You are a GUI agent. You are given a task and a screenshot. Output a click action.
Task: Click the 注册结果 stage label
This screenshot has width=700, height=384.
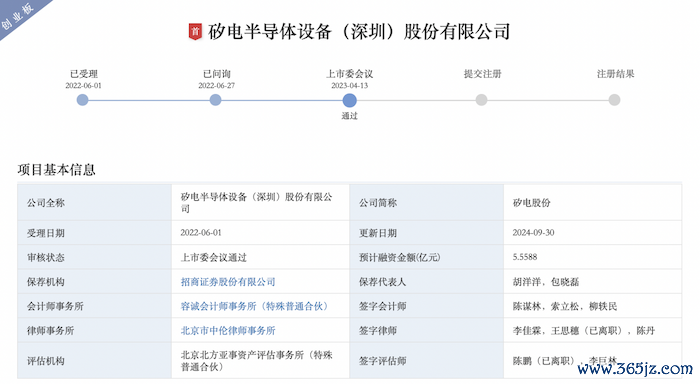[x=615, y=74]
